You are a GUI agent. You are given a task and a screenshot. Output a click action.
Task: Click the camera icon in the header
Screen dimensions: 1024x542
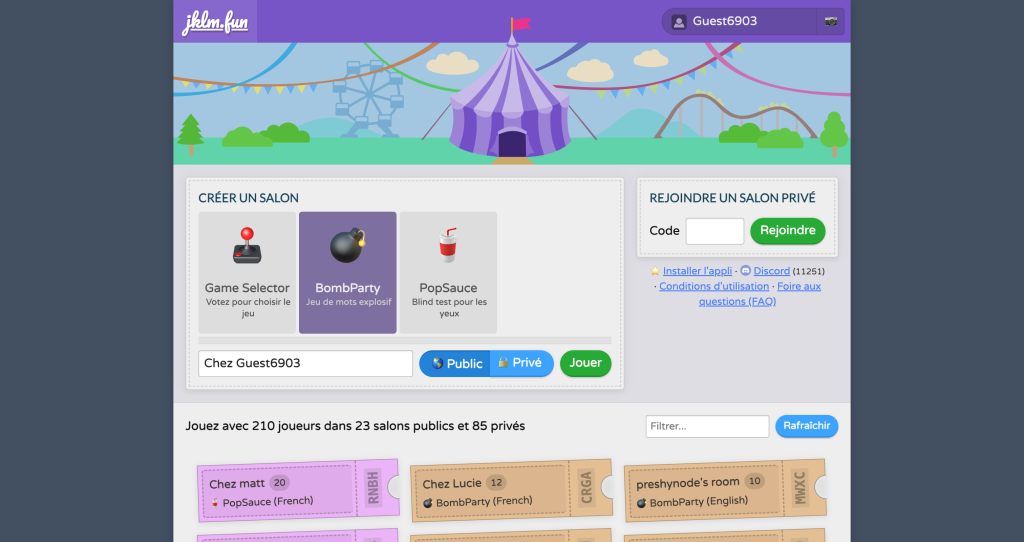[830, 21]
